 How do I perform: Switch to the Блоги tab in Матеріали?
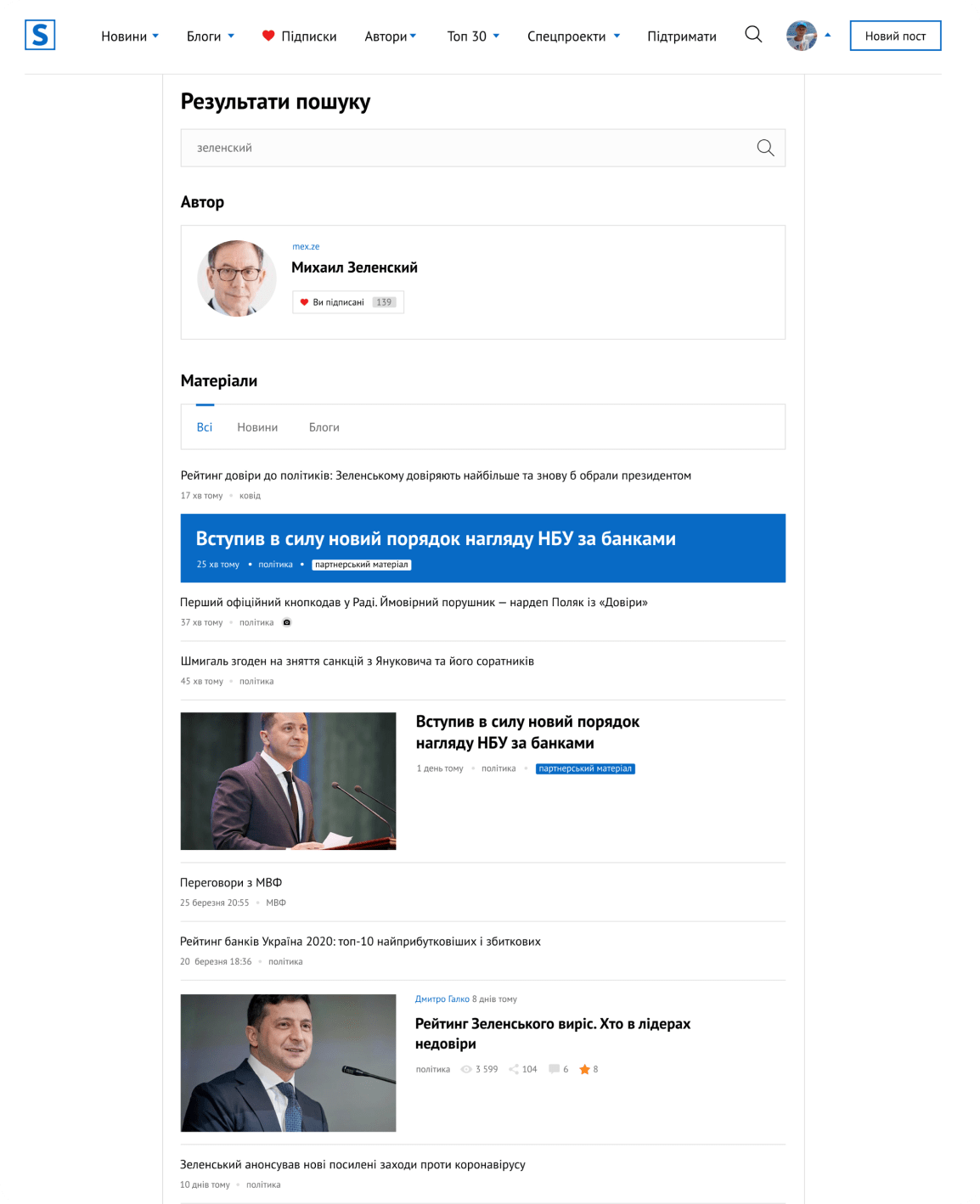[x=325, y=427]
